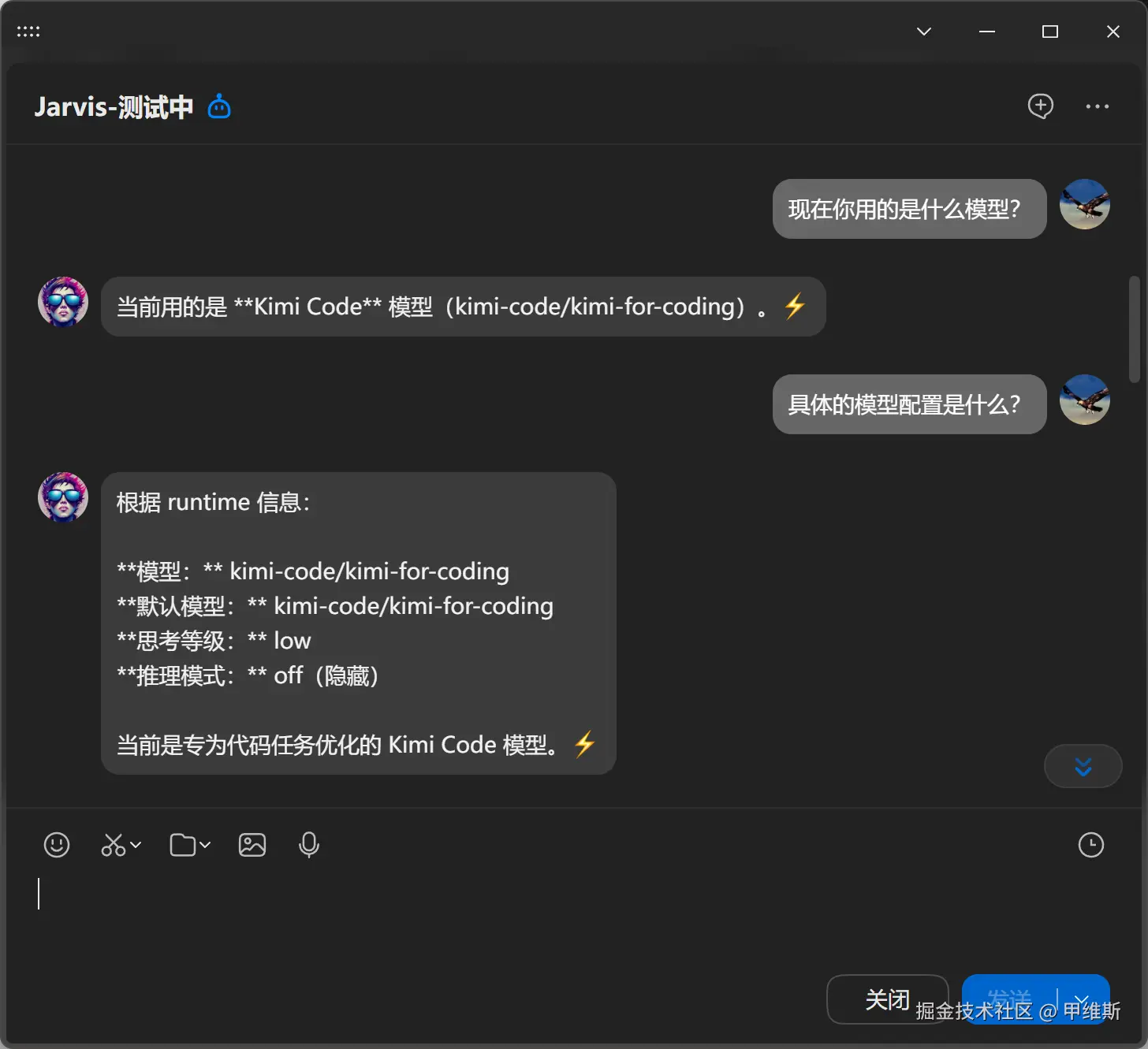Click the robot icon beside Jarvis title
This screenshot has height=1049, width=1148.
pyautogui.click(x=219, y=106)
